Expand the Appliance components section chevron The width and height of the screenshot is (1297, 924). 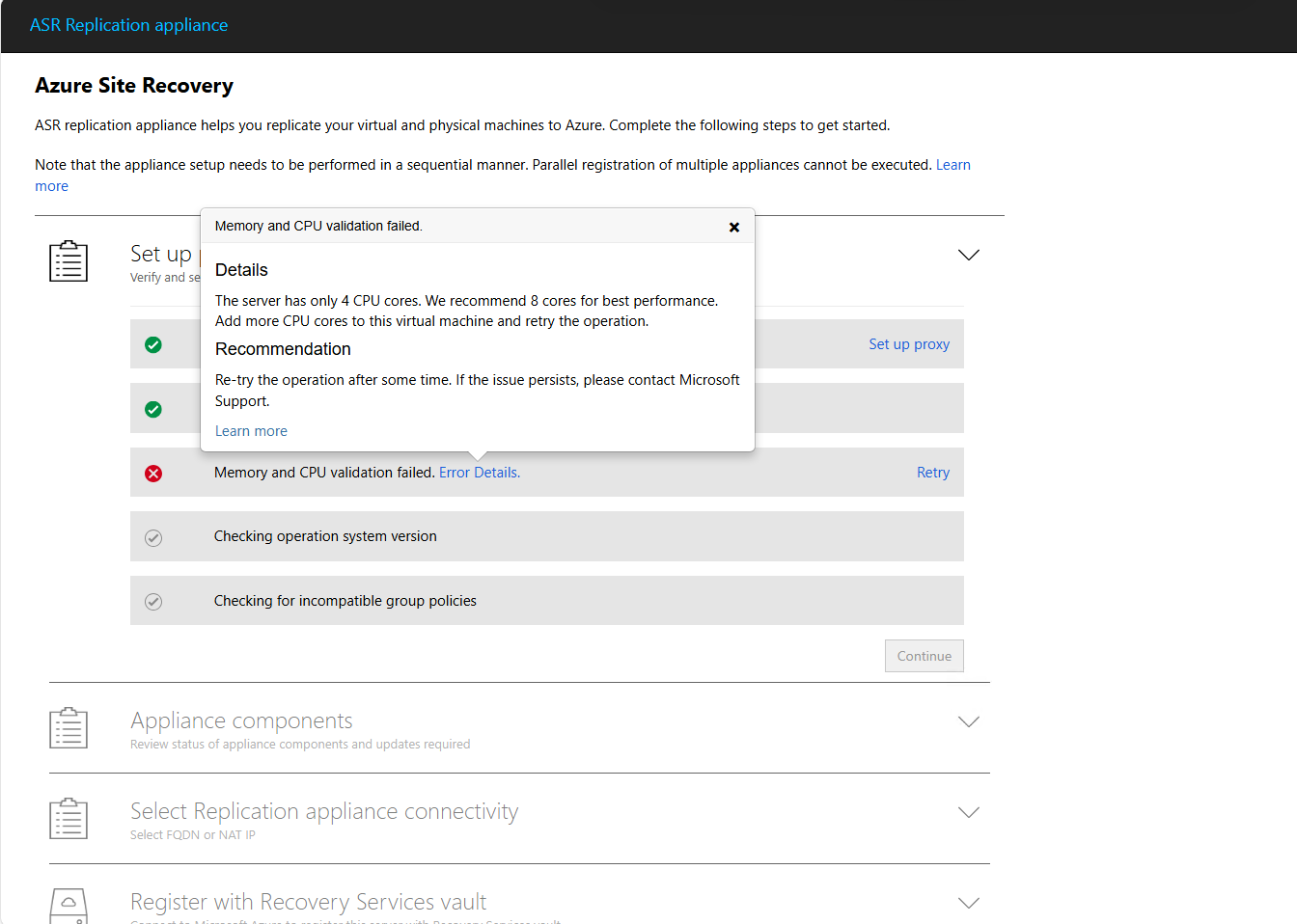tap(969, 721)
